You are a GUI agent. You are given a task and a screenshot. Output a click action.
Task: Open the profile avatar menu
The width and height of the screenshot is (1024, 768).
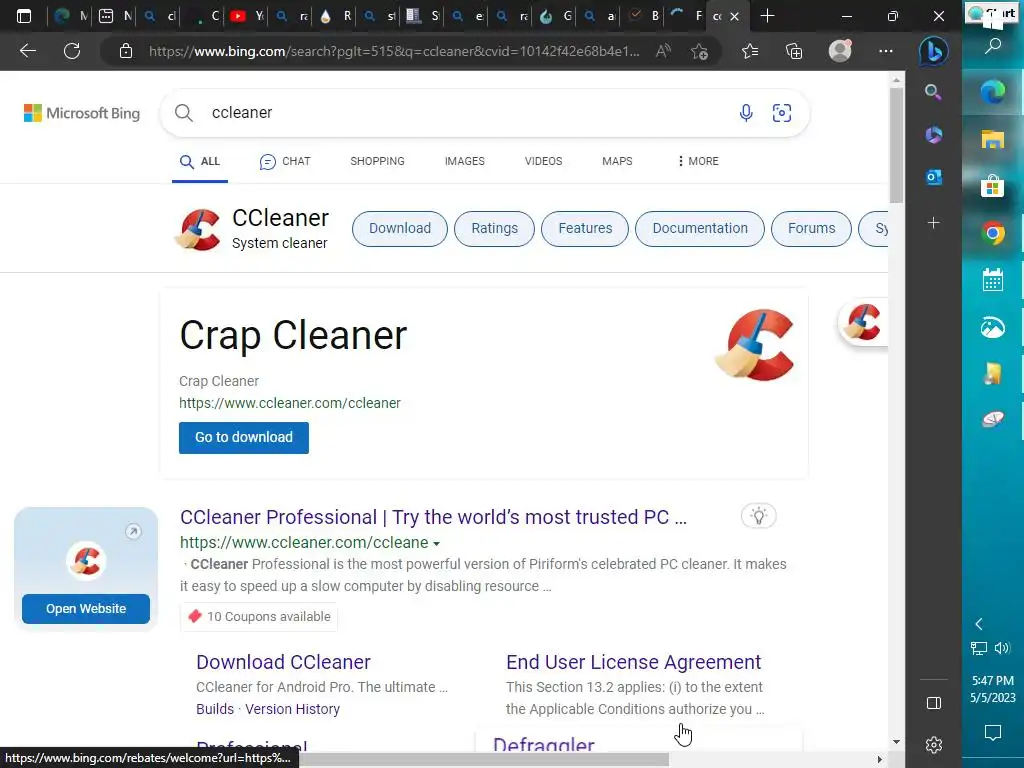840,50
